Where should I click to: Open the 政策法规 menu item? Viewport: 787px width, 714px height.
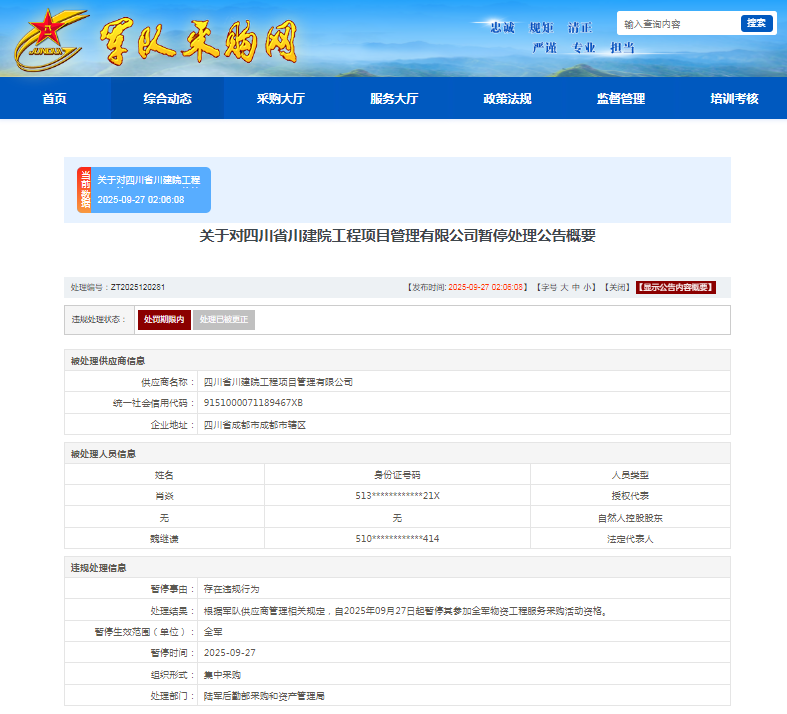click(x=507, y=99)
